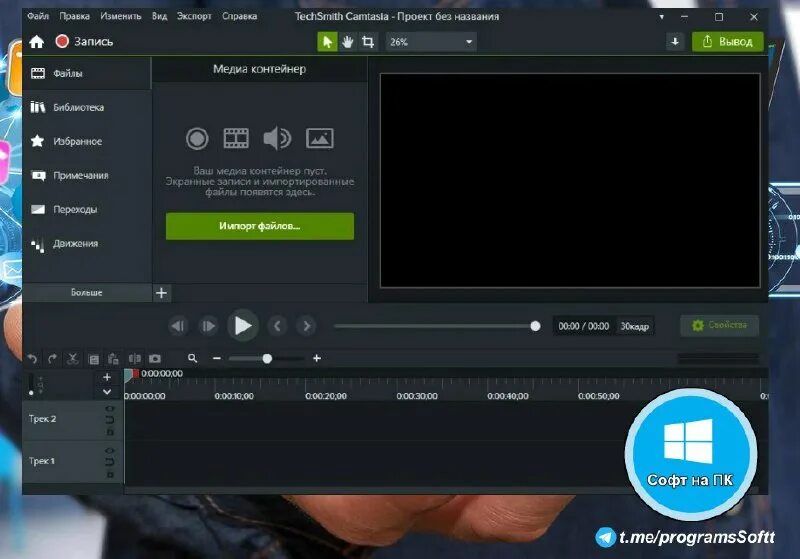
Task: Click the Импорт файлов button
Action: [x=260, y=226]
